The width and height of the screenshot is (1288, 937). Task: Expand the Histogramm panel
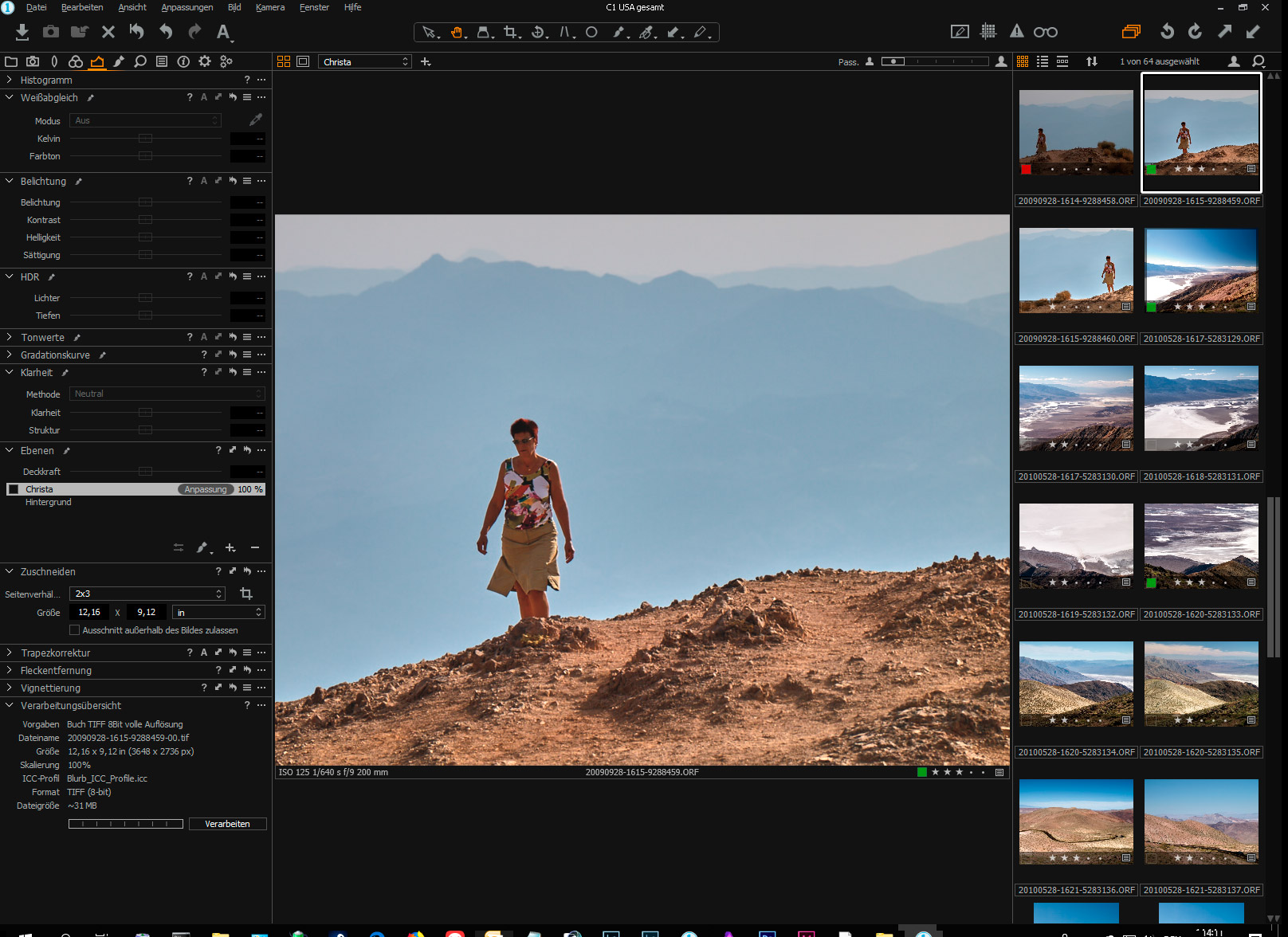pyautogui.click(x=9, y=80)
